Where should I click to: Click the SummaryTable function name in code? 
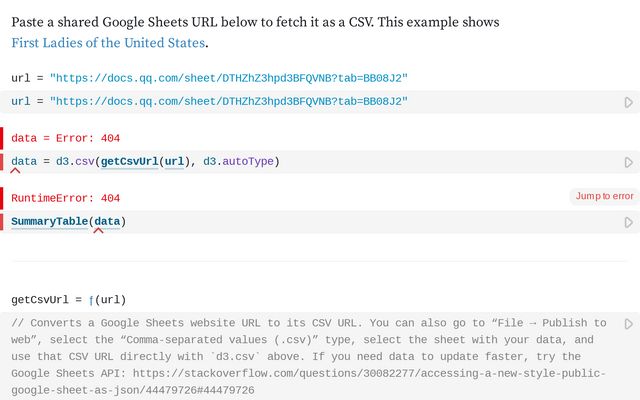click(49, 222)
